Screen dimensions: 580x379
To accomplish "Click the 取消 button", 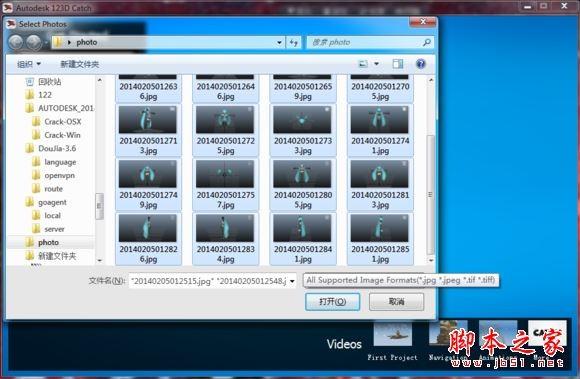I will (x=397, y=302).
